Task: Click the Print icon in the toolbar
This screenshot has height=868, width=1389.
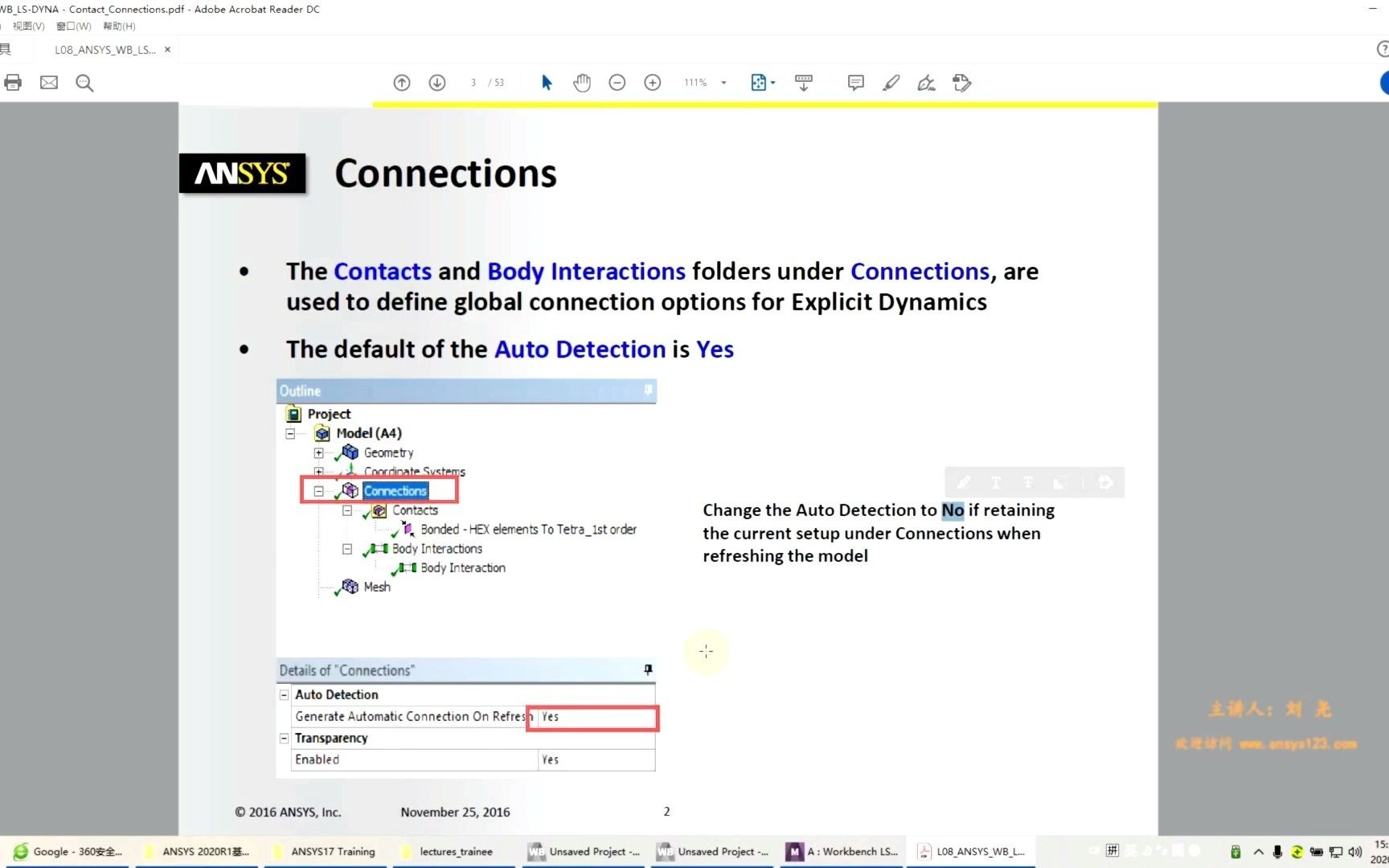Action: pyautogui.click(x=13, y=82)
